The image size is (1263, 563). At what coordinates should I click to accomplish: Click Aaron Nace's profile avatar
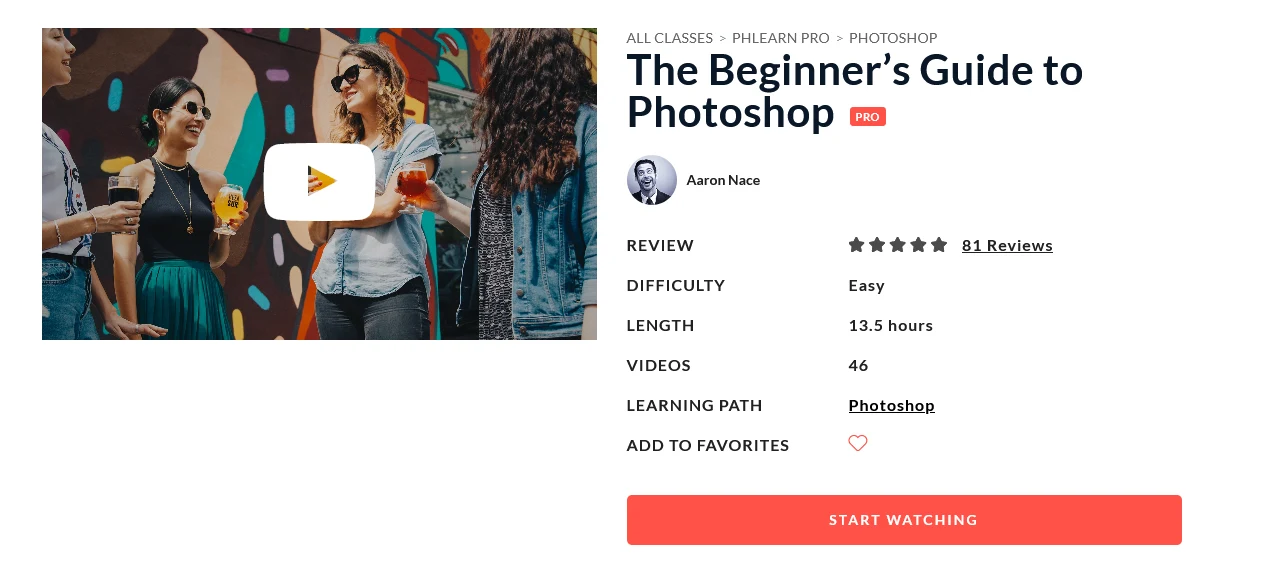click(x=652, y=180)
